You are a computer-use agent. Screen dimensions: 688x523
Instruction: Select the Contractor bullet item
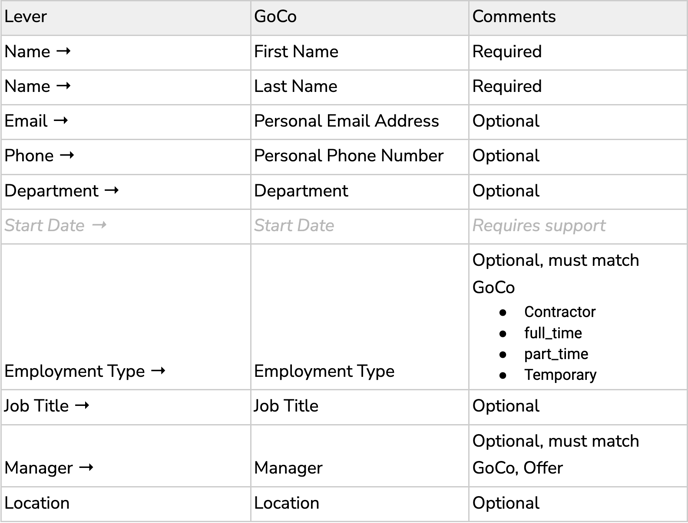560,312
